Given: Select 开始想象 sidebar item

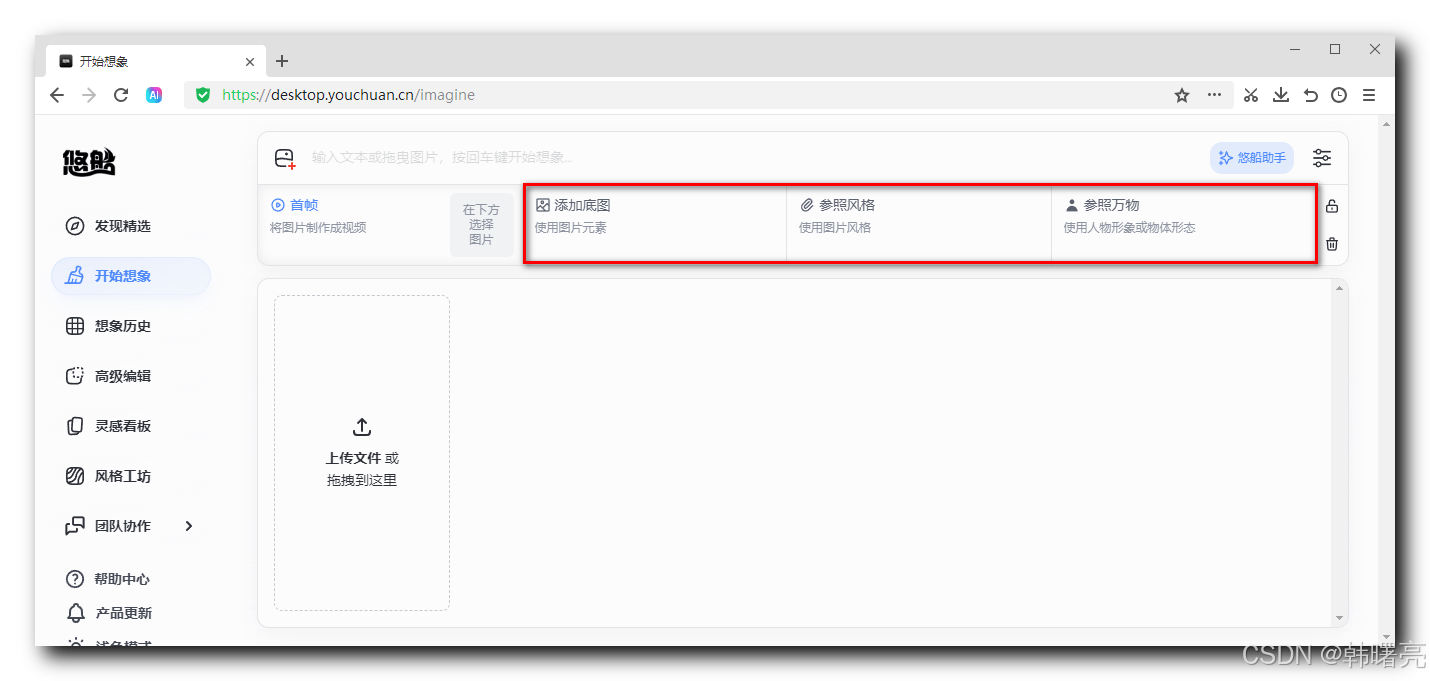Looking at the screenshot, I should click(131, 276).
